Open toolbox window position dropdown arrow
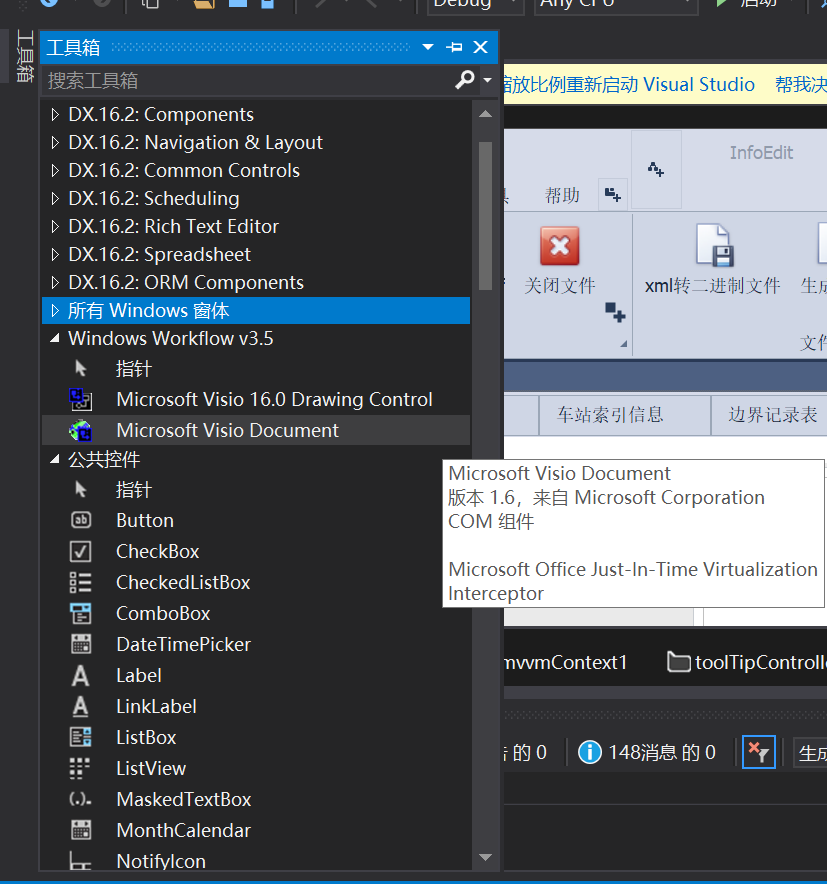Viewport: 827px width, 884px height. [428, 47]
